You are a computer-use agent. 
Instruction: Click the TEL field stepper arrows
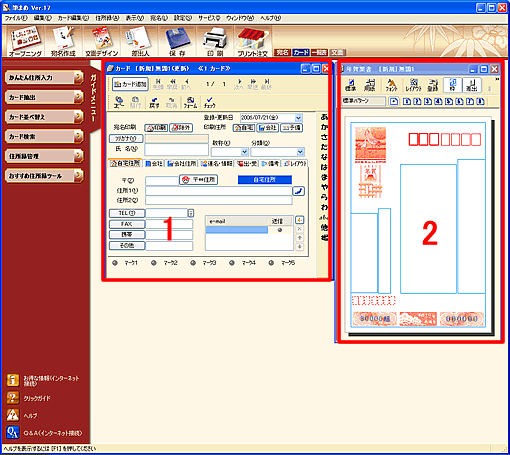pos(191,213)
